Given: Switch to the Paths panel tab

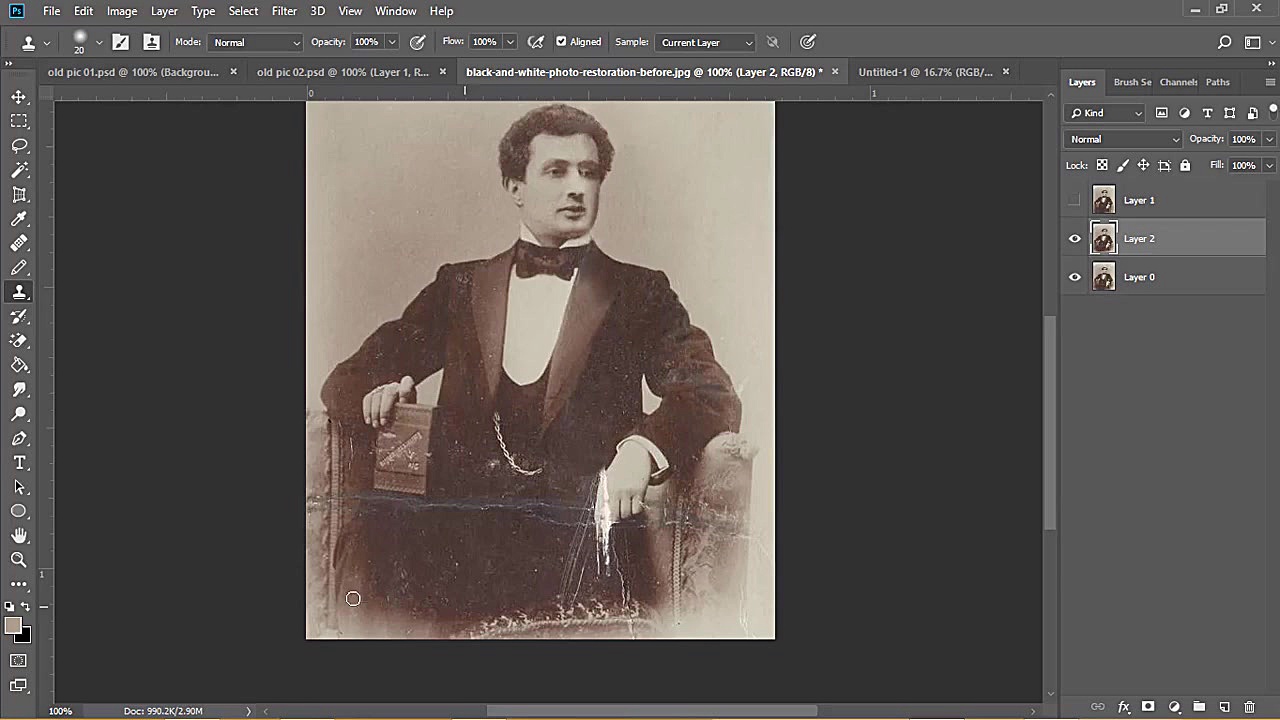Looking at the screenshot, I should tap(1217, 82).
